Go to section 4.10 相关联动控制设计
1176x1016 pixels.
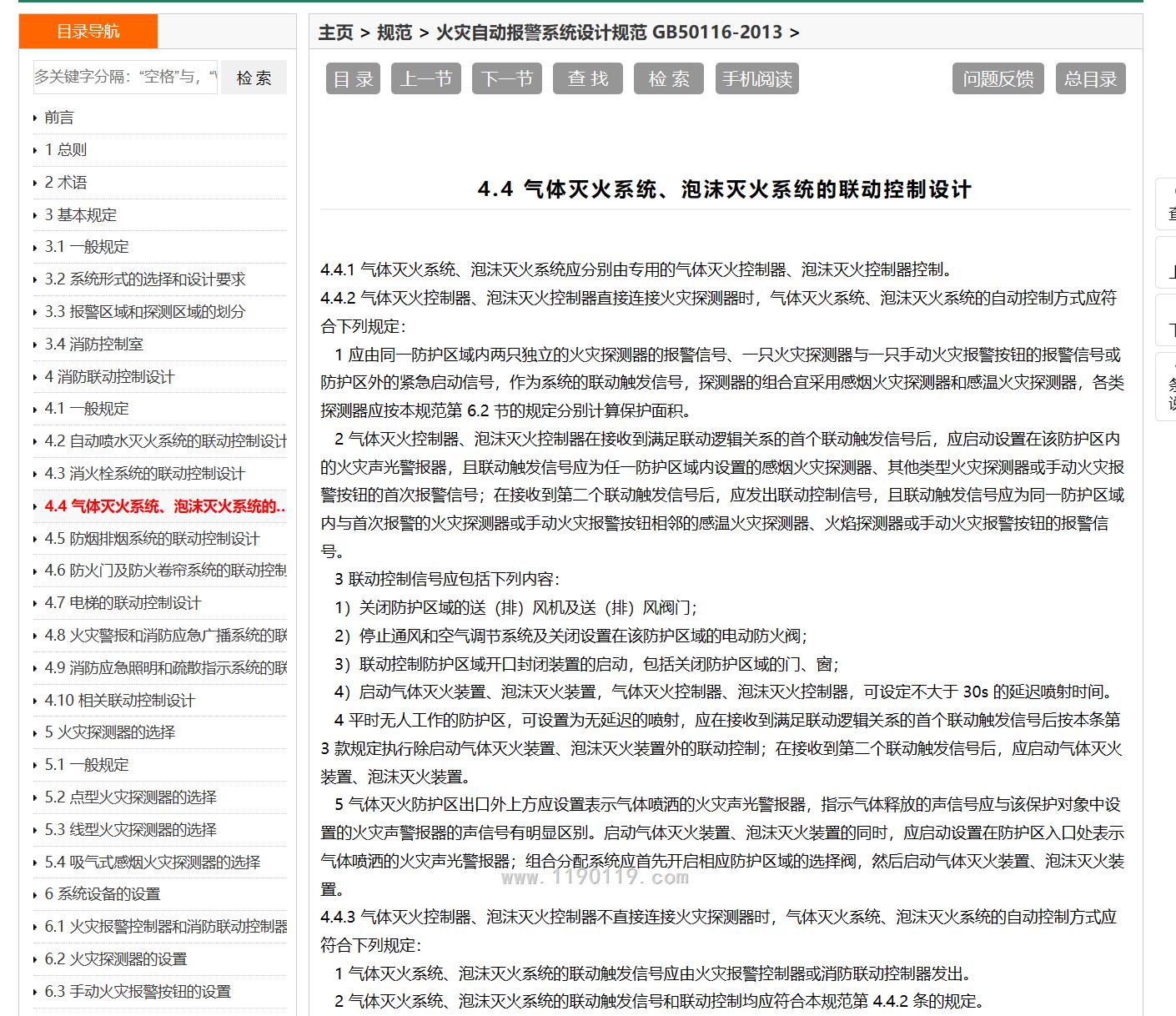tap(119, 701)
